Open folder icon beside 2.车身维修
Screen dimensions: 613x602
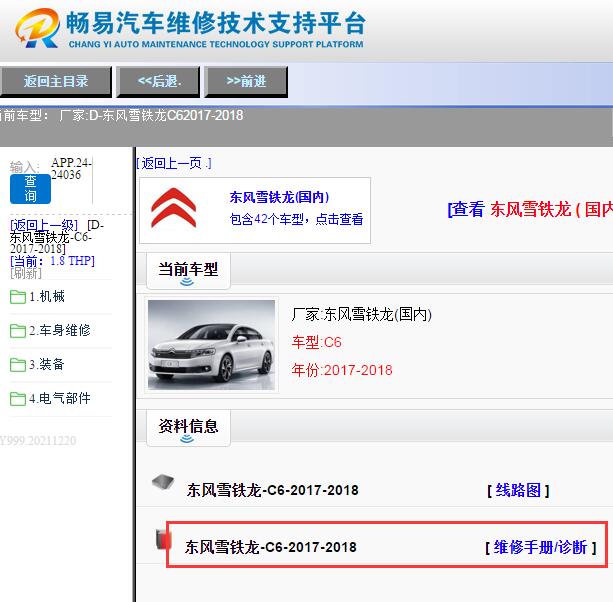18,331
